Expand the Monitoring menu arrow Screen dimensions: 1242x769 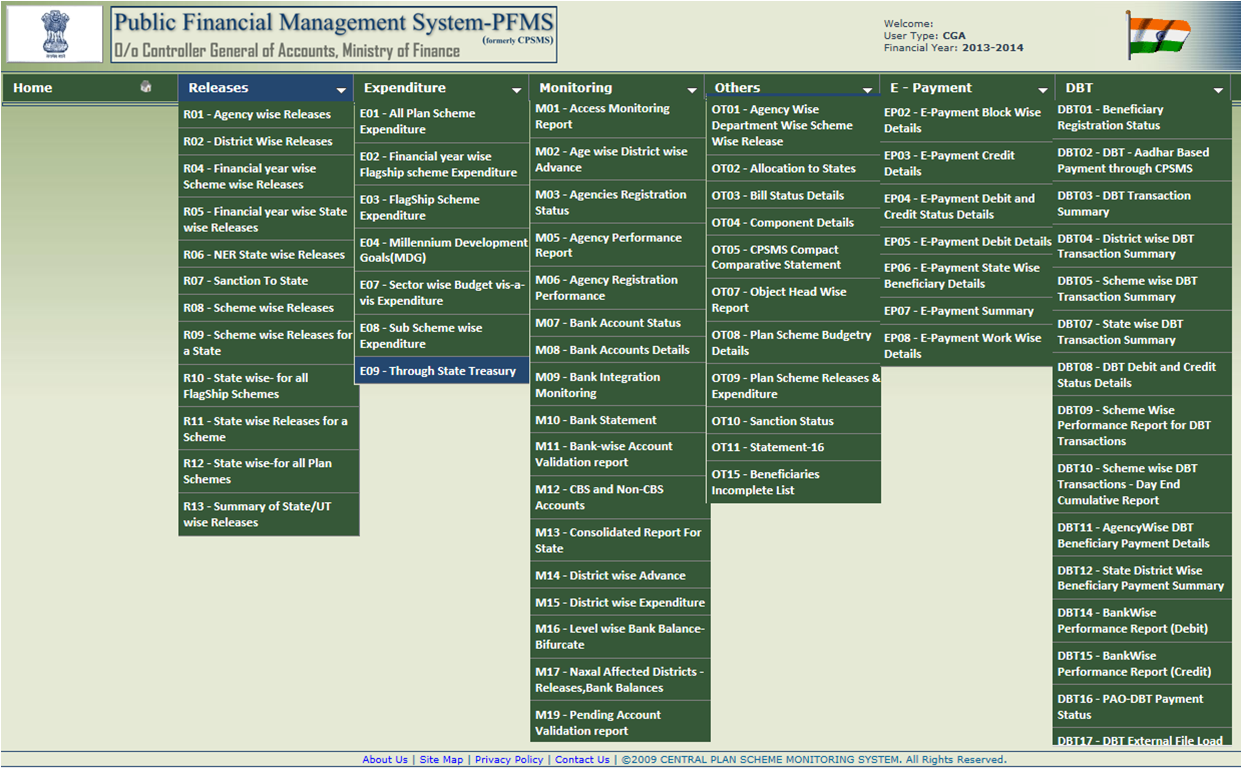tap(692, 90)
